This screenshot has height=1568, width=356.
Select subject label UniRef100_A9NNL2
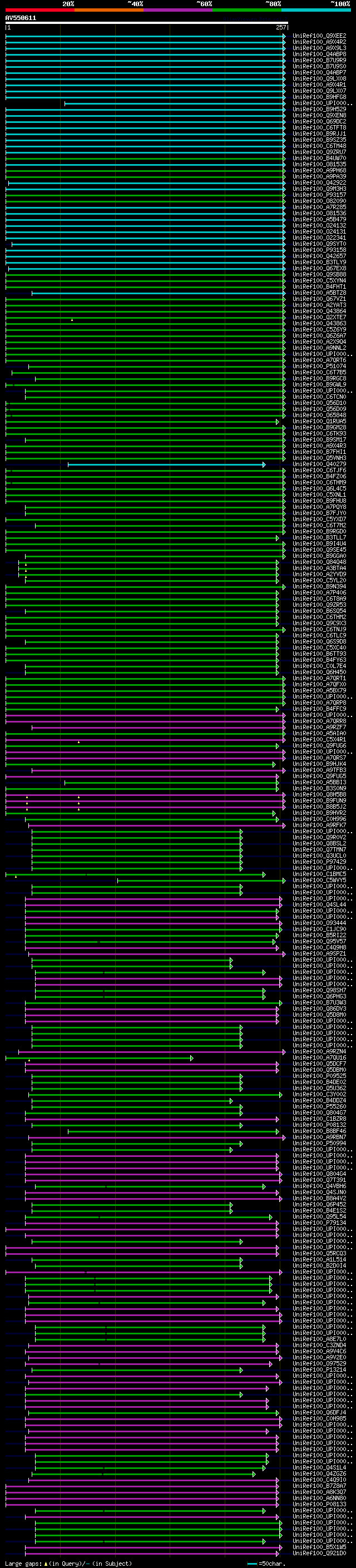pyautogui.click(x=319, y=348)
